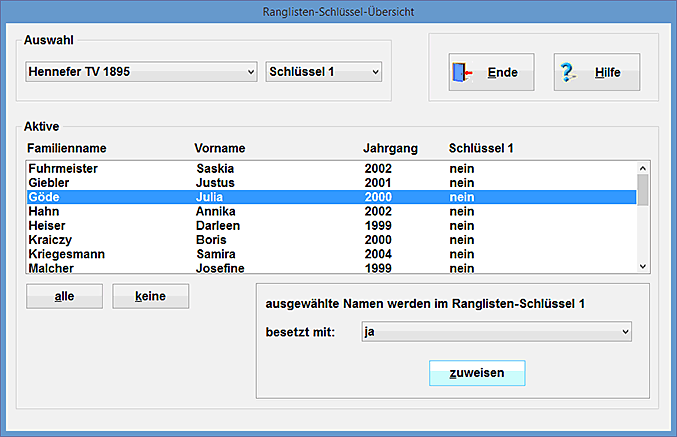677x437 pixels.
Task: Open the Hennefer TV 1895 club dropdown
Action: (141, 72)
